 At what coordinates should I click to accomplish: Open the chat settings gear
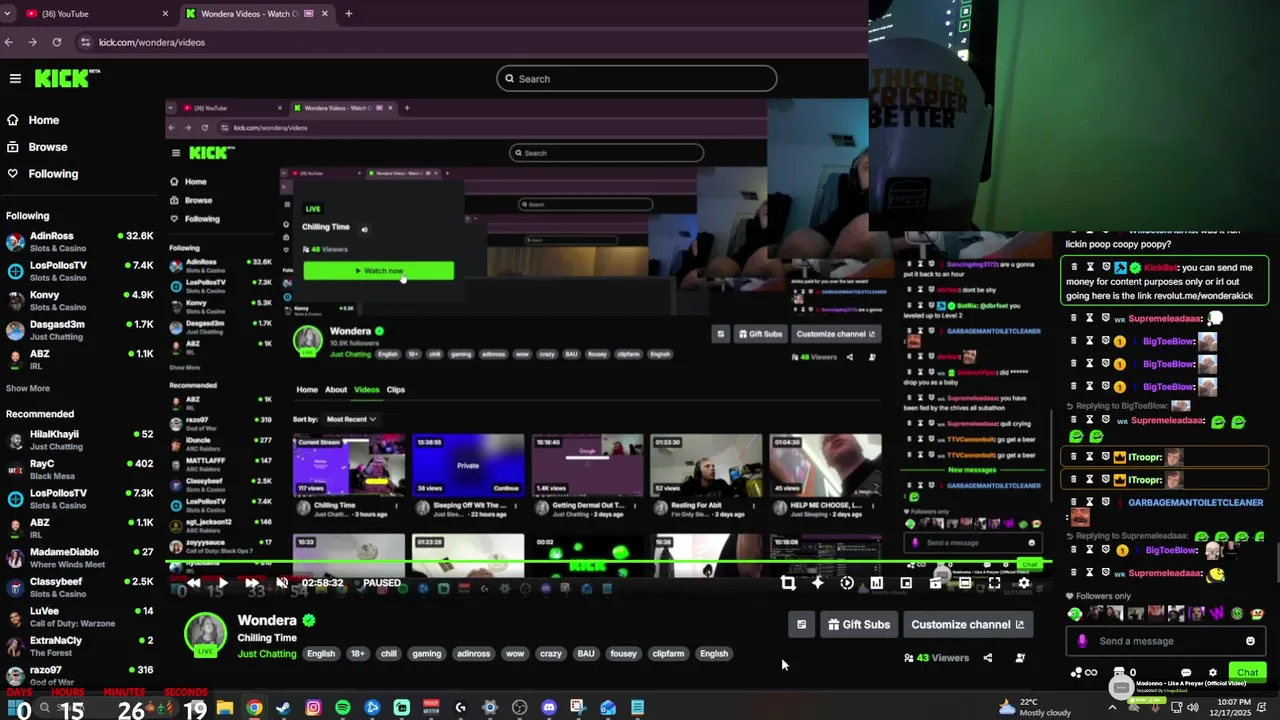tap(1213, 673)
